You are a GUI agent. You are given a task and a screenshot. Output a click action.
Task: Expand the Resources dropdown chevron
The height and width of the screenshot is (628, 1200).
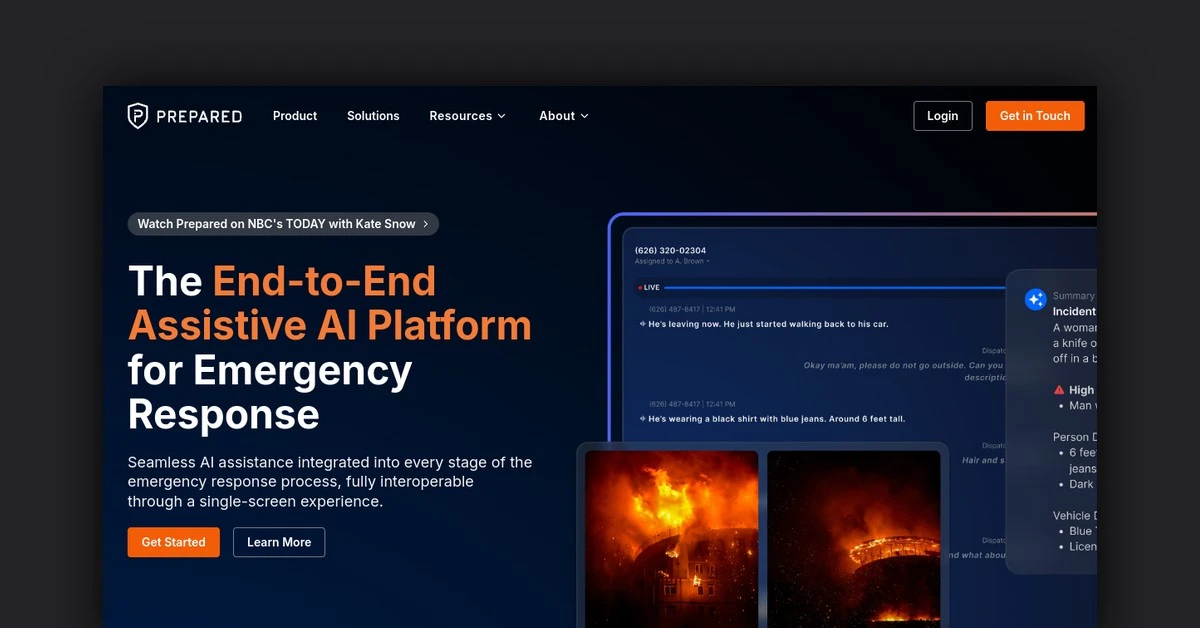coord(502,116)
